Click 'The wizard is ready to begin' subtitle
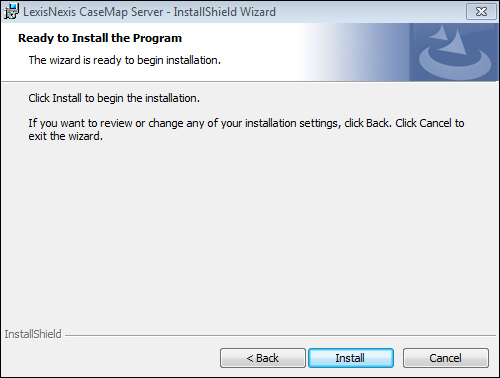 pyautogui.click(x=125, y=60)
